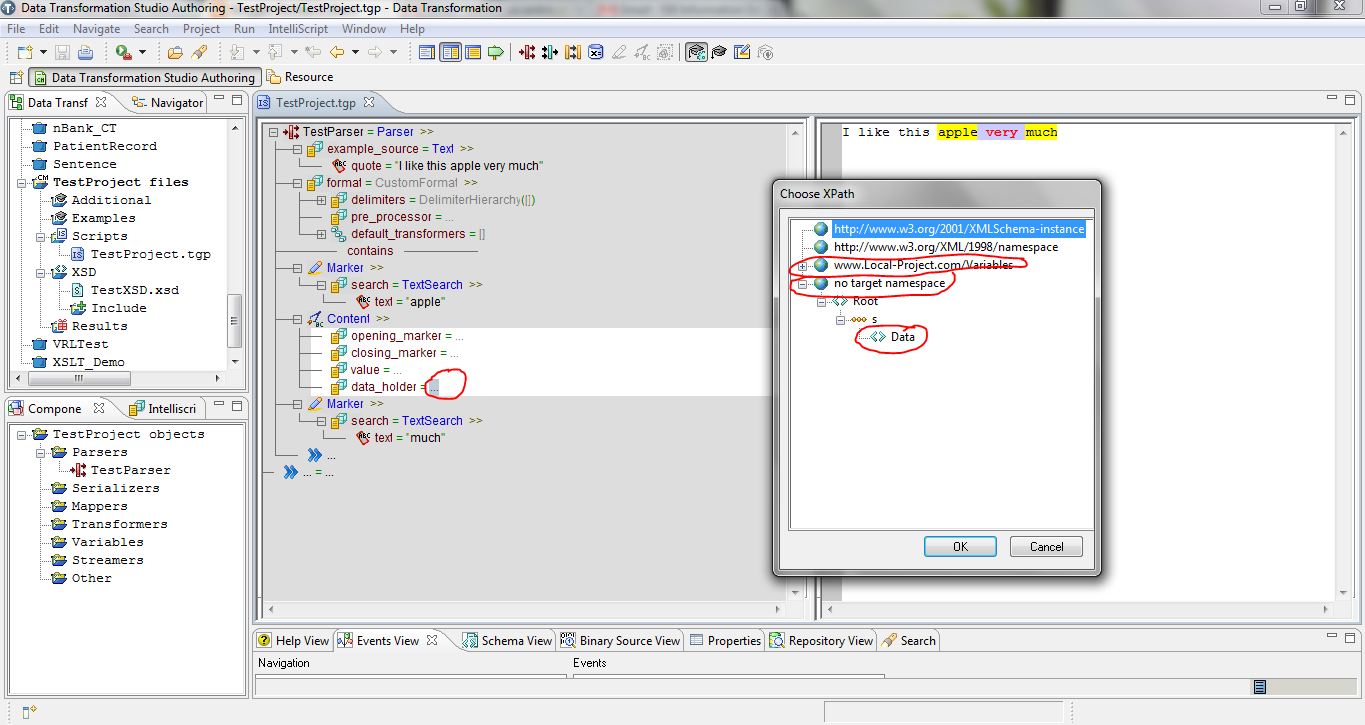Click the open folder icon in the toolbar

(175, 52)
